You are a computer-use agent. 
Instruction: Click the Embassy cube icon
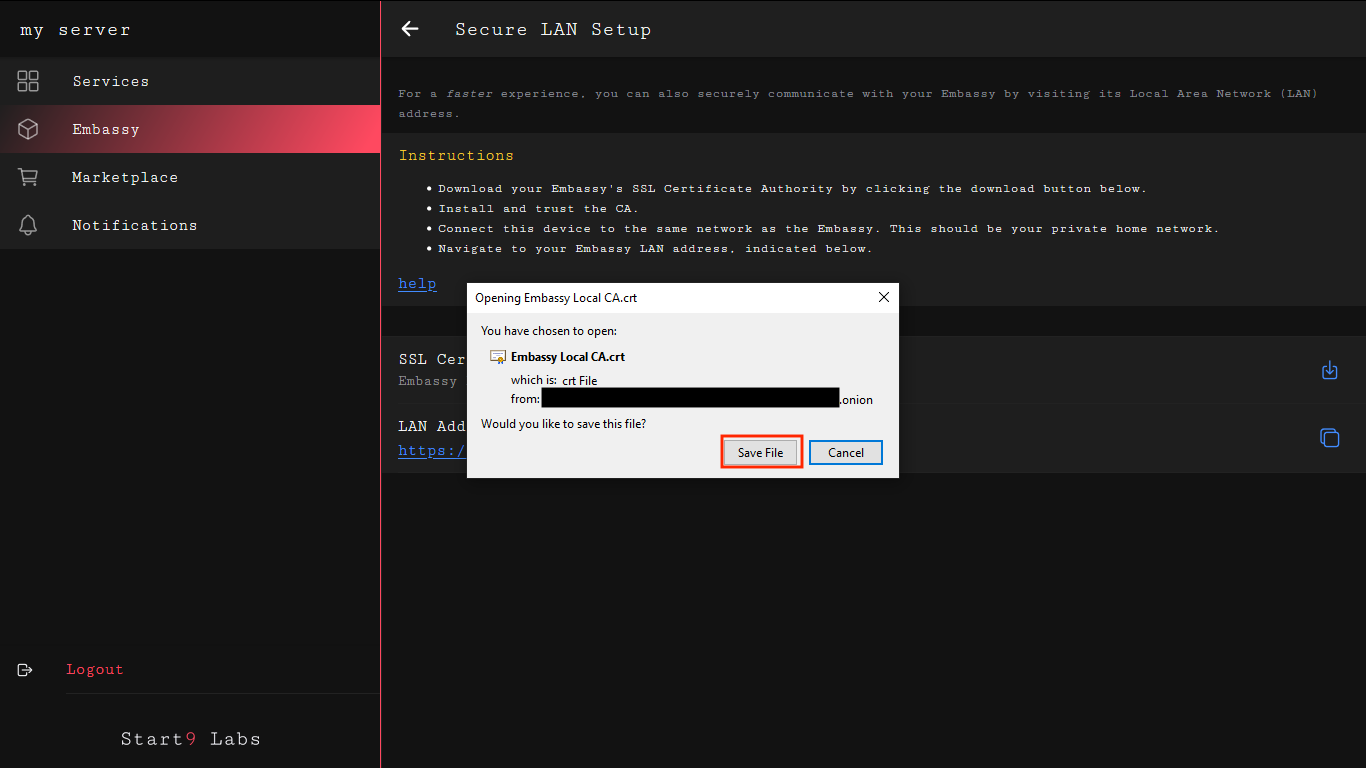coord(28,129)
